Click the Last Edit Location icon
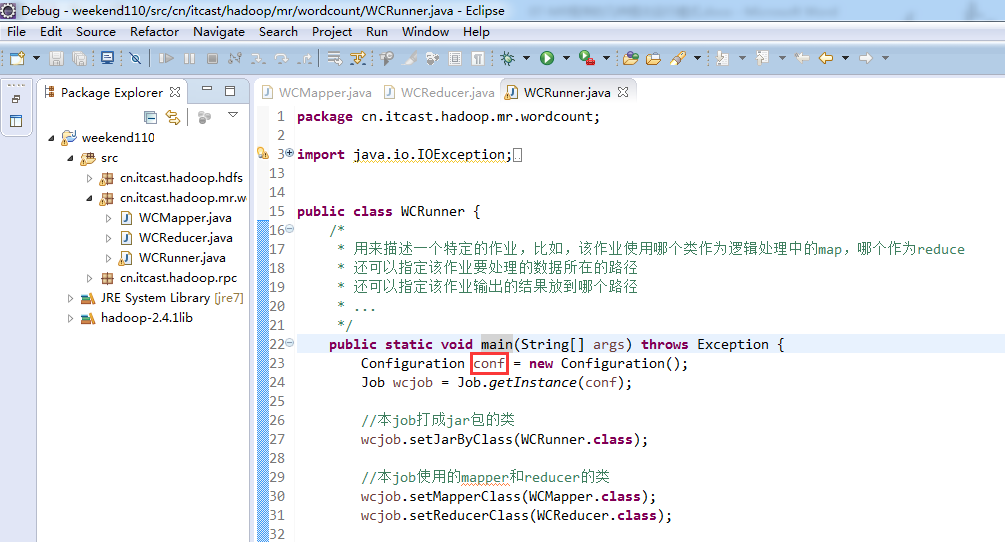The height and width of the screenshot is (542, 1005). click(802, 58)
